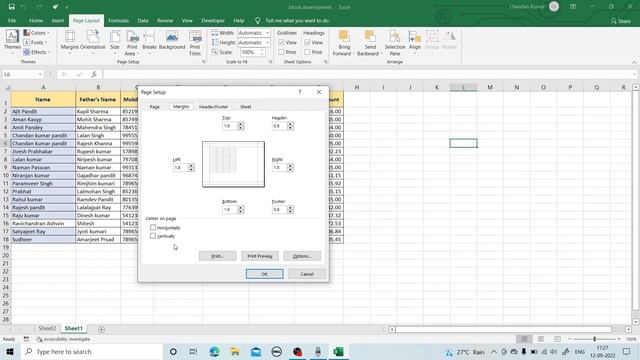Open the Sheet Options dialog launcher
This screenshot has height=360, width=640.
point(325,62)
